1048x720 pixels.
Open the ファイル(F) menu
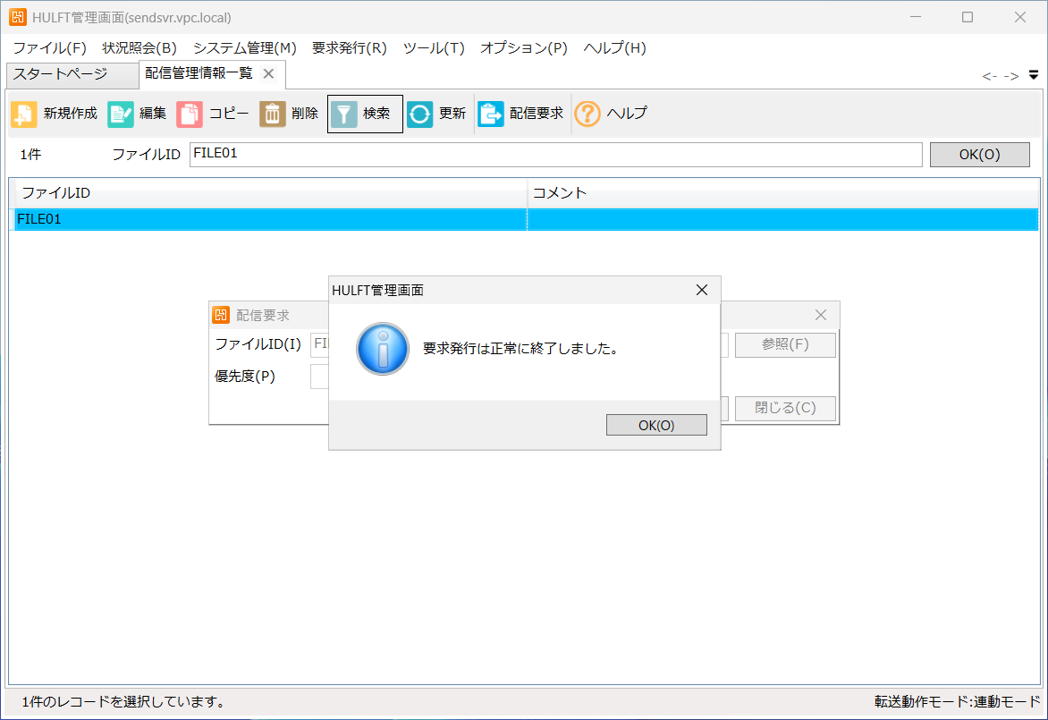(49, 48)
